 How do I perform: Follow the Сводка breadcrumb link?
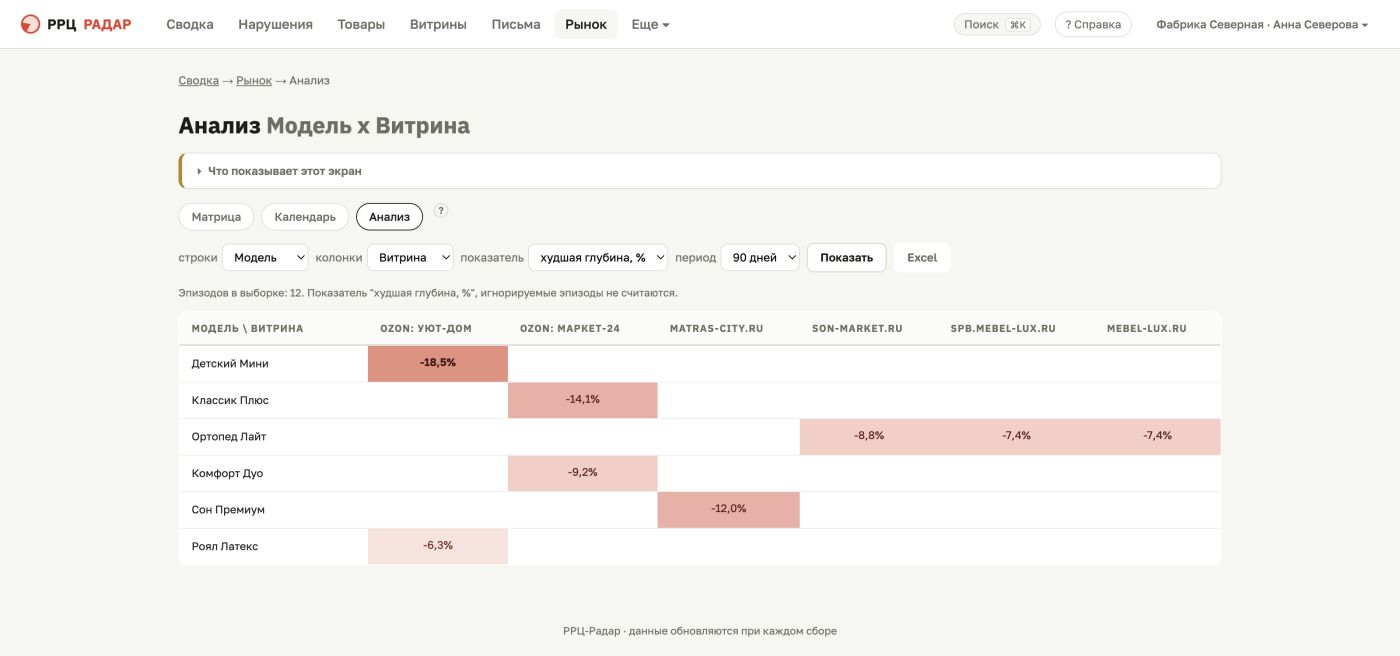199,80
